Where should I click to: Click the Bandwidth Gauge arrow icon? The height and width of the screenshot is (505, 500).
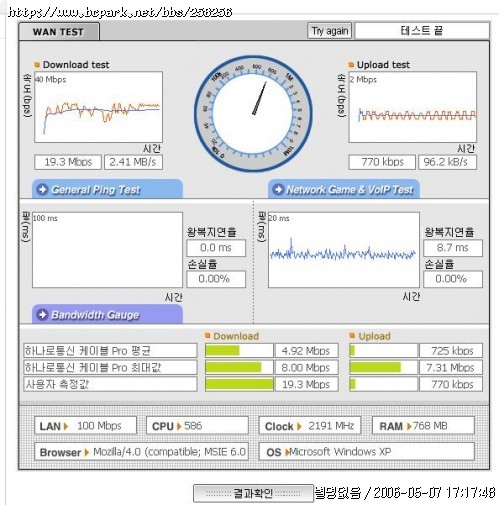click(43, 314)
